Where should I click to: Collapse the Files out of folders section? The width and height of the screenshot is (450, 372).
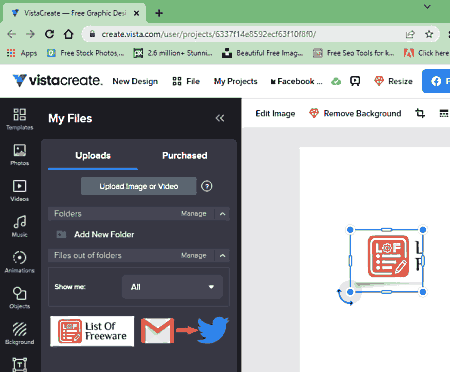coord(222,256)
